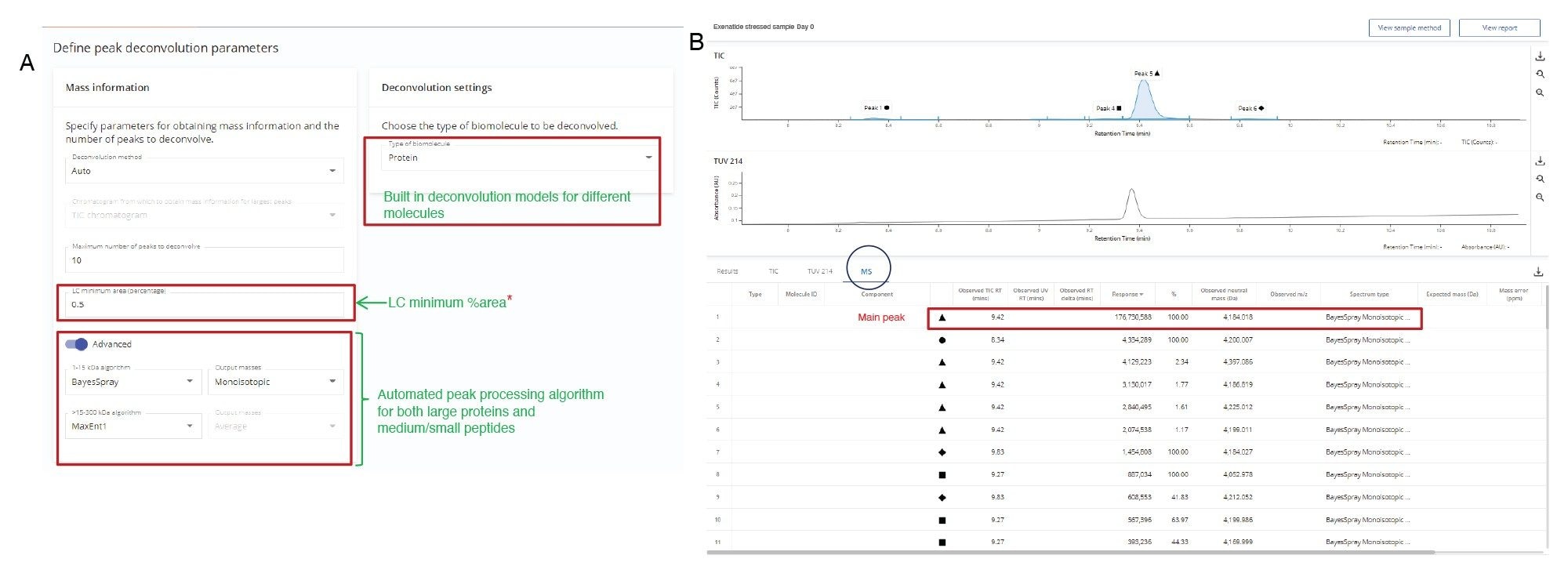Click the LC minimum area percentage field
Image resolution: width=1568 pixels, height=577 pixels.
click(x=205, y=304)
